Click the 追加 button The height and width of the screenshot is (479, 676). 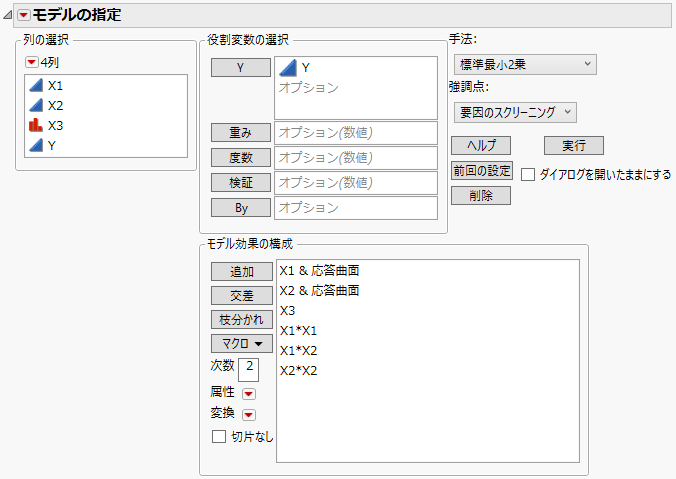[242, 272]
